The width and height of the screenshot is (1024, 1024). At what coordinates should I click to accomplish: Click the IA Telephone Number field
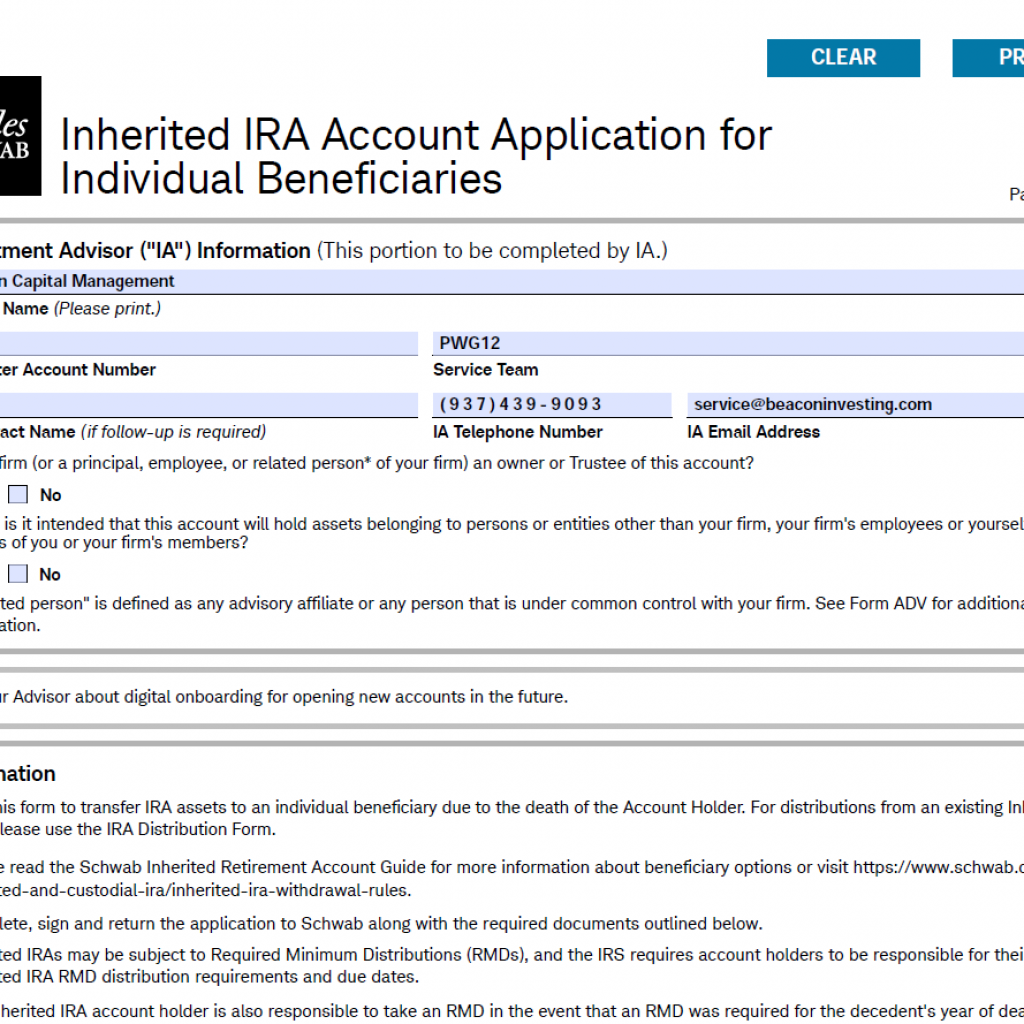pos(552,405)
